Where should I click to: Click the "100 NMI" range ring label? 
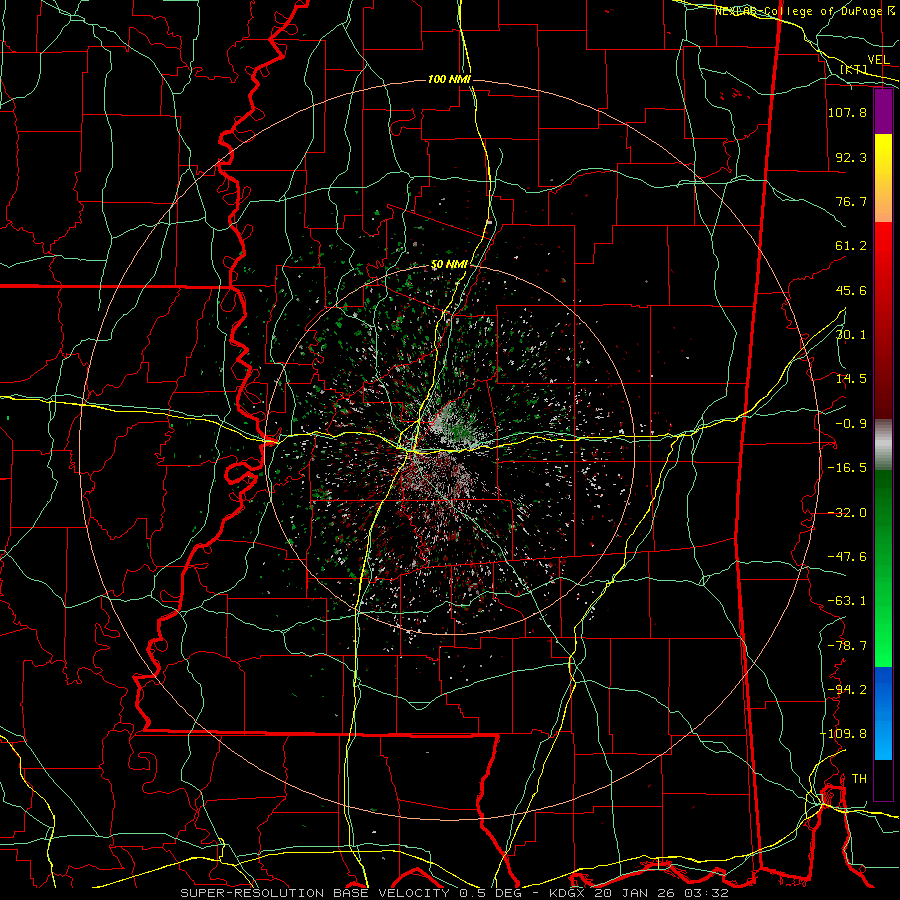coord(449,79)
